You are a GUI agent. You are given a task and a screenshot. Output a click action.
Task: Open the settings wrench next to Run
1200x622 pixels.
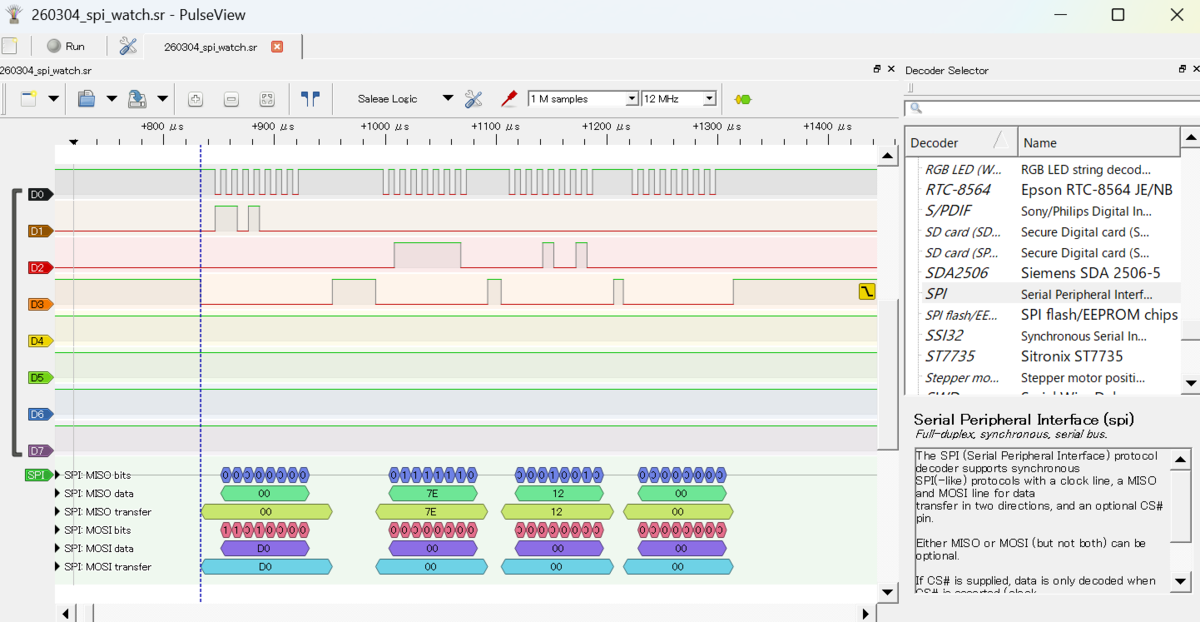coord(128,46)
